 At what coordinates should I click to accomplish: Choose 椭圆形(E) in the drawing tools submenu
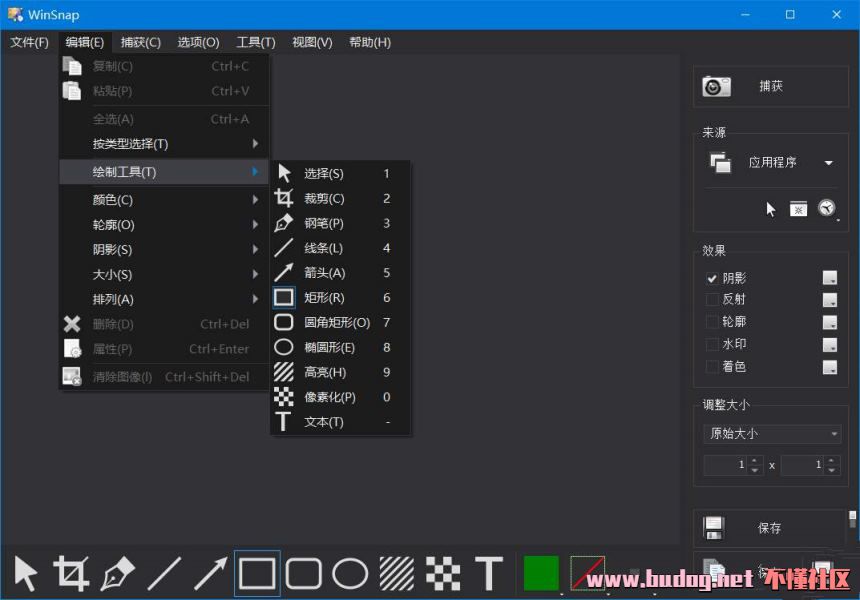point(340,347)
